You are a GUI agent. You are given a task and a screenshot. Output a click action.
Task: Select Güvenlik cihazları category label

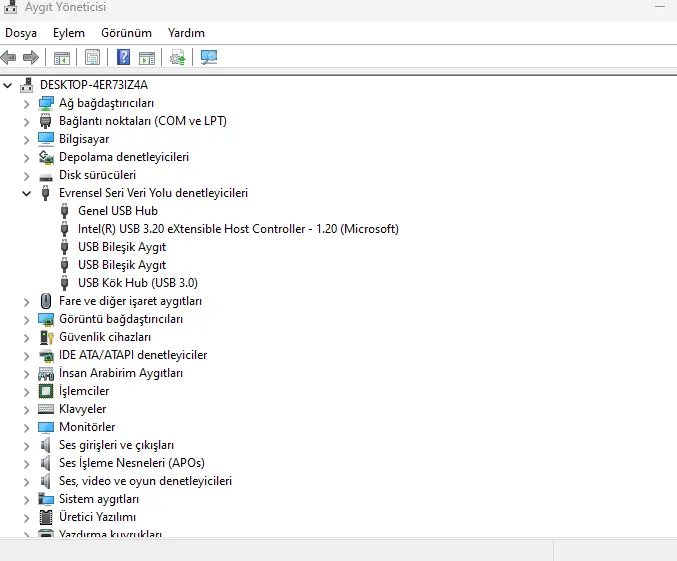click(x=105, y=337)
